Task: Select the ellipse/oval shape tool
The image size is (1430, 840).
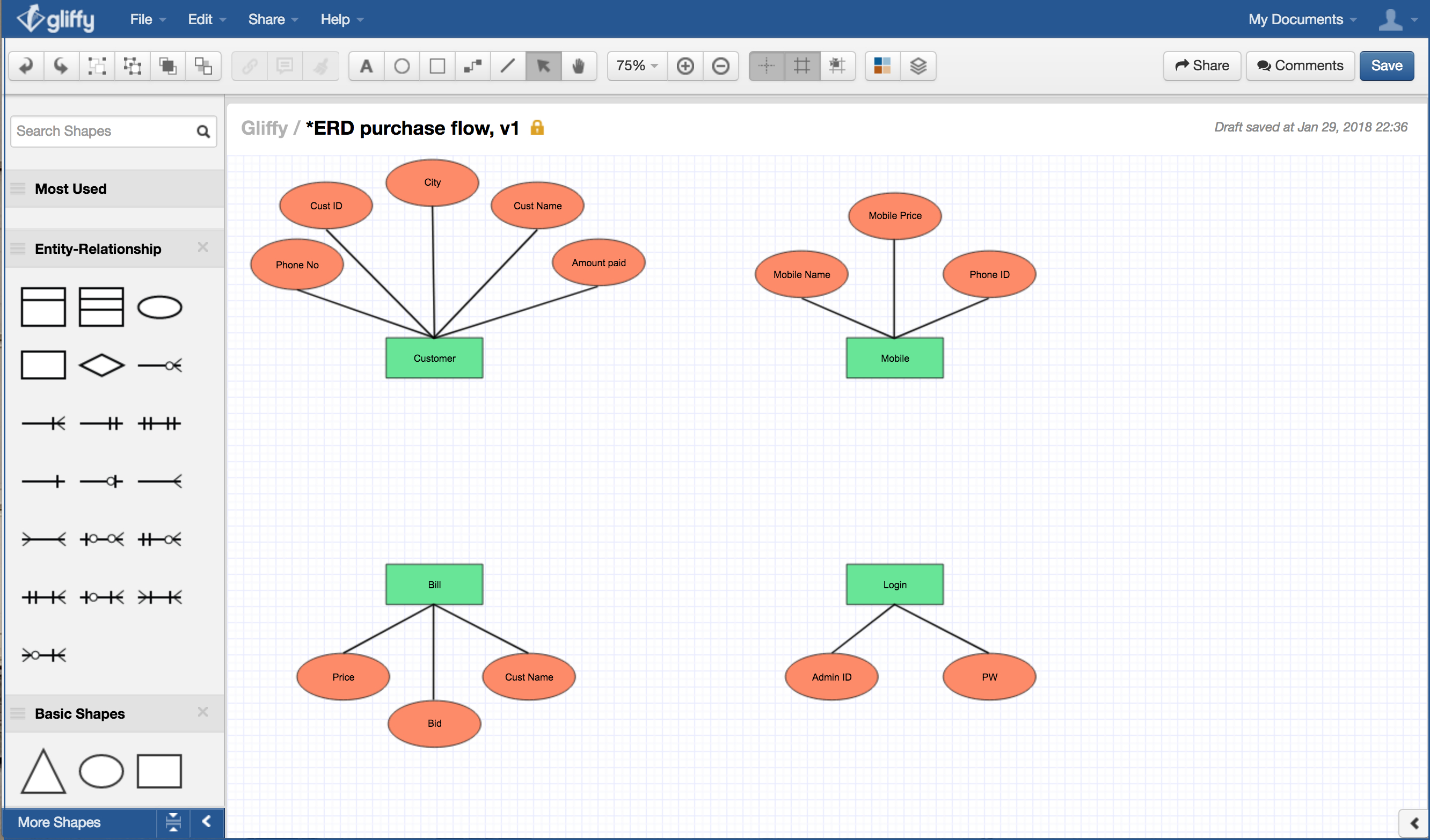Action: 401,65
